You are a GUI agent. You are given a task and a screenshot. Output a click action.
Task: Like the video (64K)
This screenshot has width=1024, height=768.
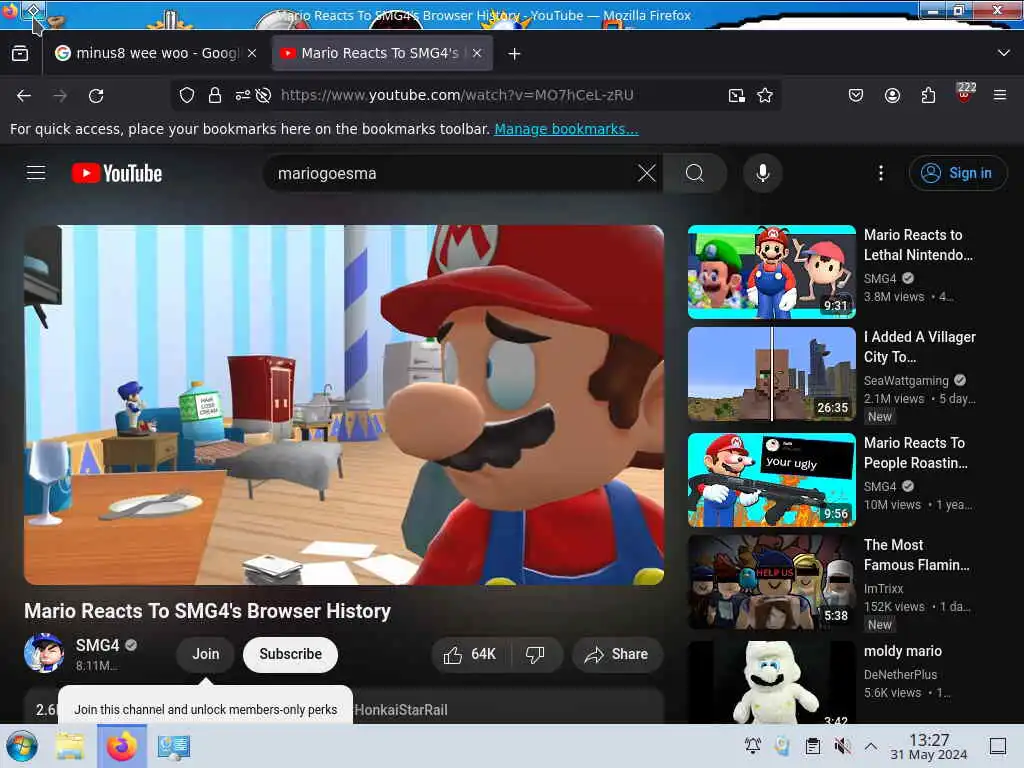(x=471, y=654)
